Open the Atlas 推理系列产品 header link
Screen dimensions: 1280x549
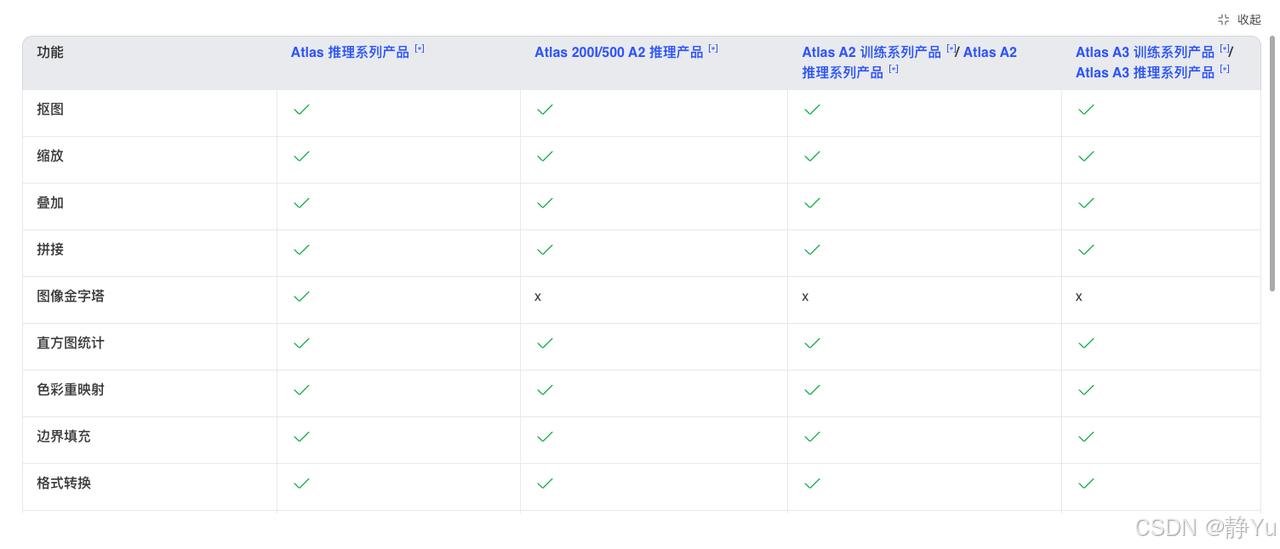pos(350,52)
